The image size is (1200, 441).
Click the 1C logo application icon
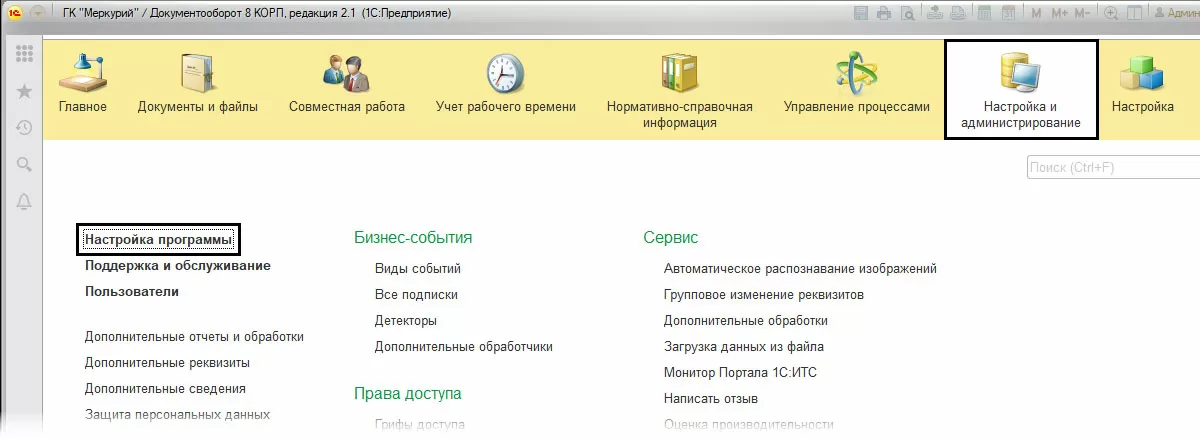click(x=15, y=14)
